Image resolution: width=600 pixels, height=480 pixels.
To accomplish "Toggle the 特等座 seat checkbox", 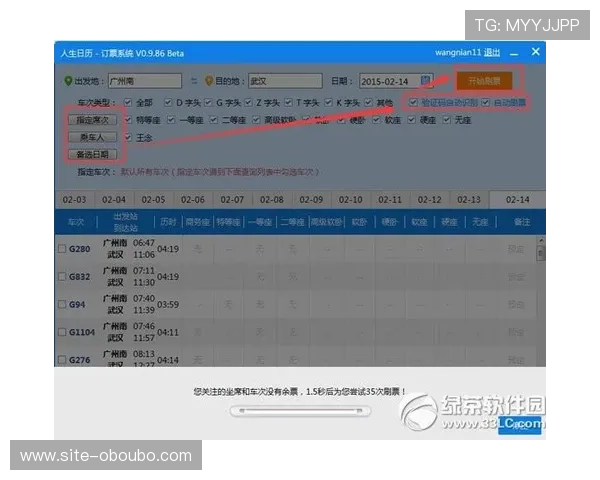I will click(x=128, y=120).
